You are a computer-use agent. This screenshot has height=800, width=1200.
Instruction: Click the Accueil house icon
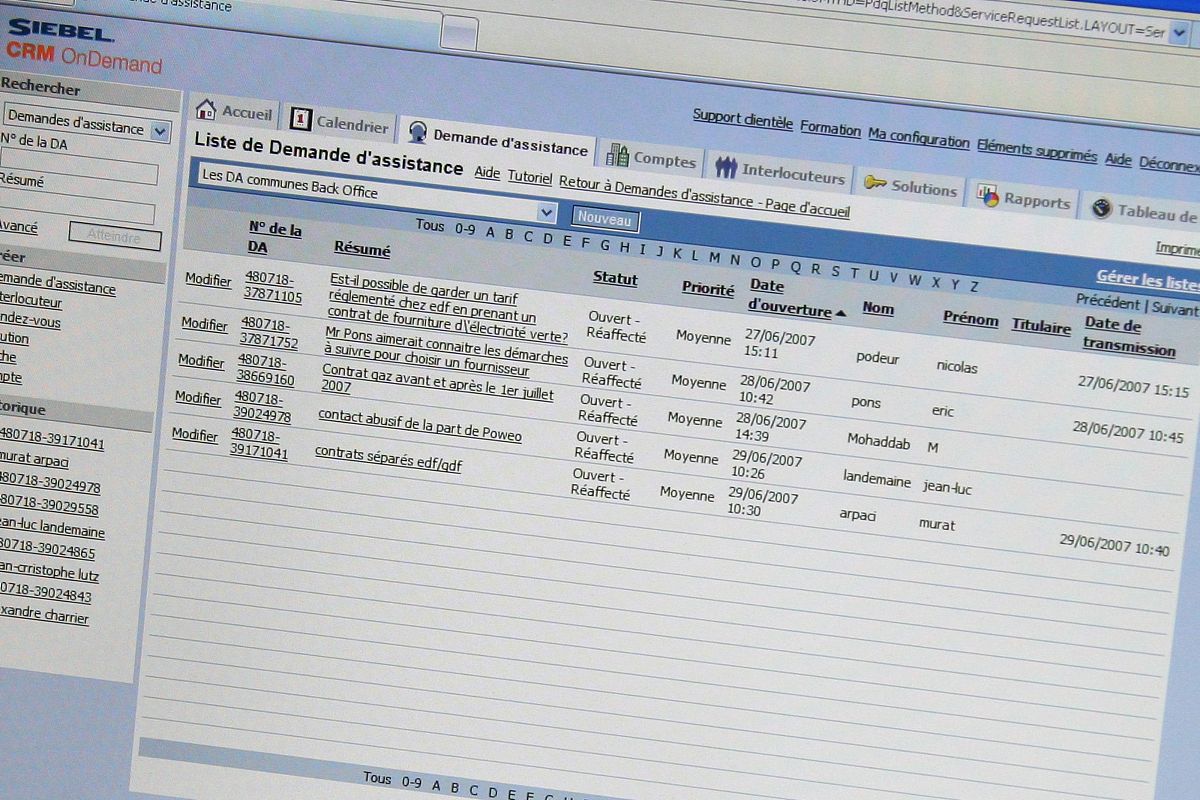point(206,109)
